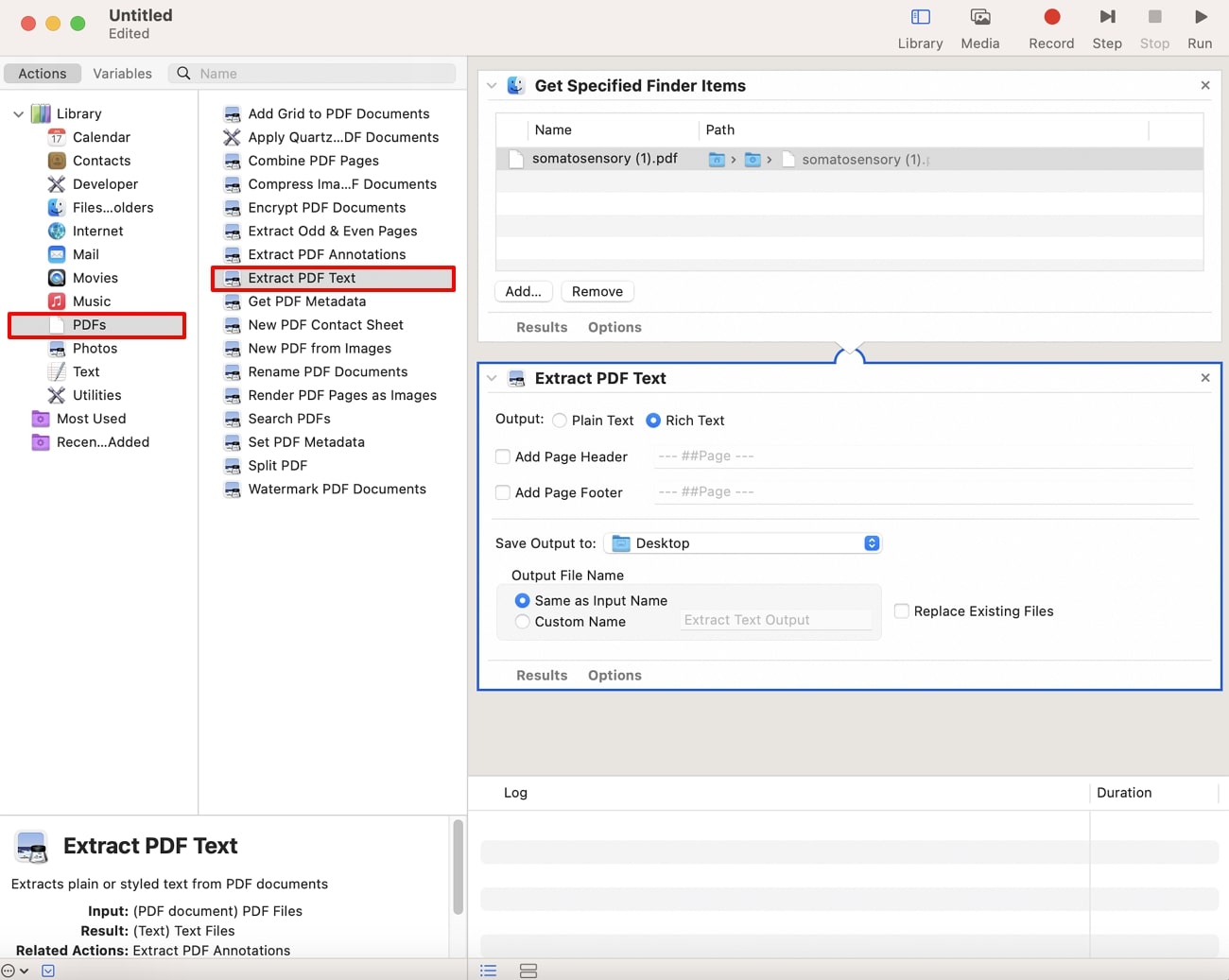Select the Photos library category

95,349
